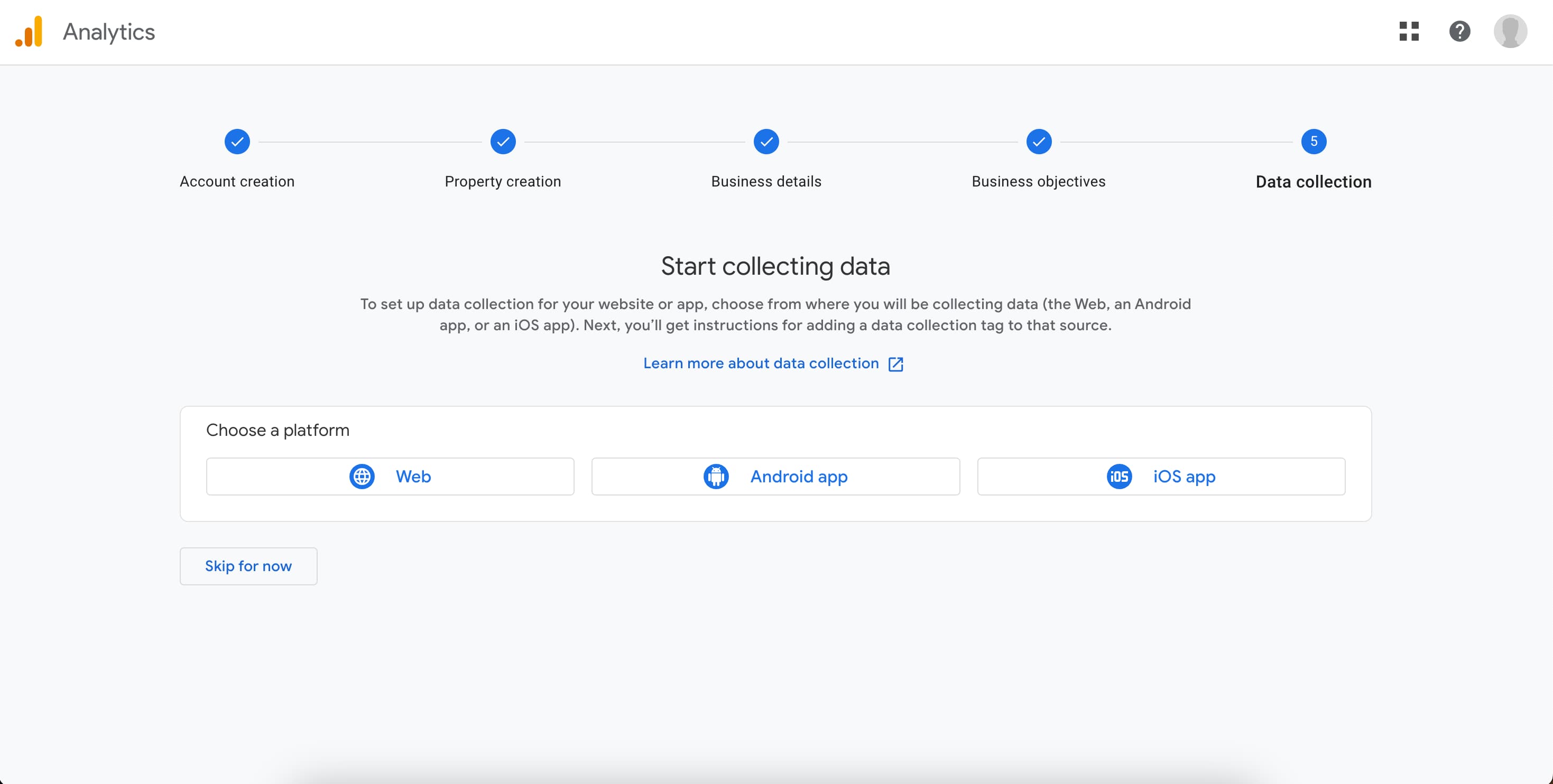
Task: Open Learn more about data collection link
Action: tap(761, 363)
